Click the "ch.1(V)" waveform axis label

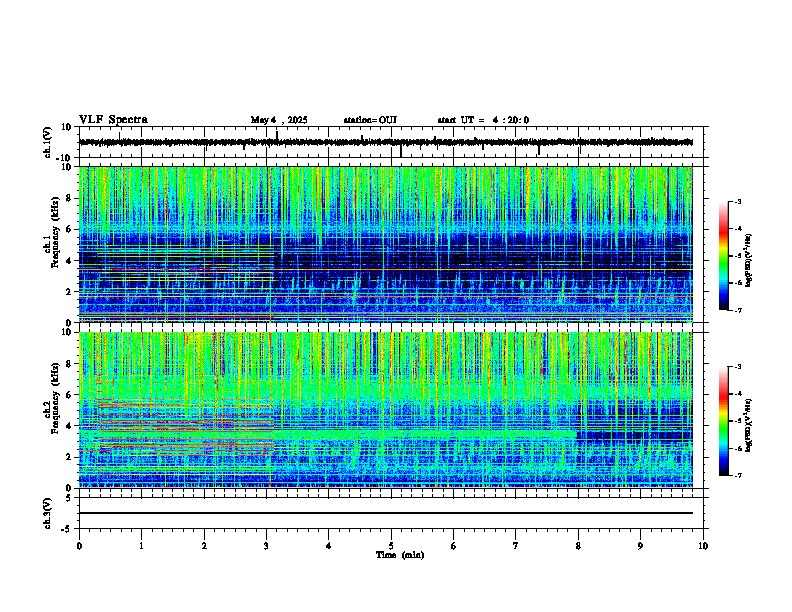click(x=48, y=142)
